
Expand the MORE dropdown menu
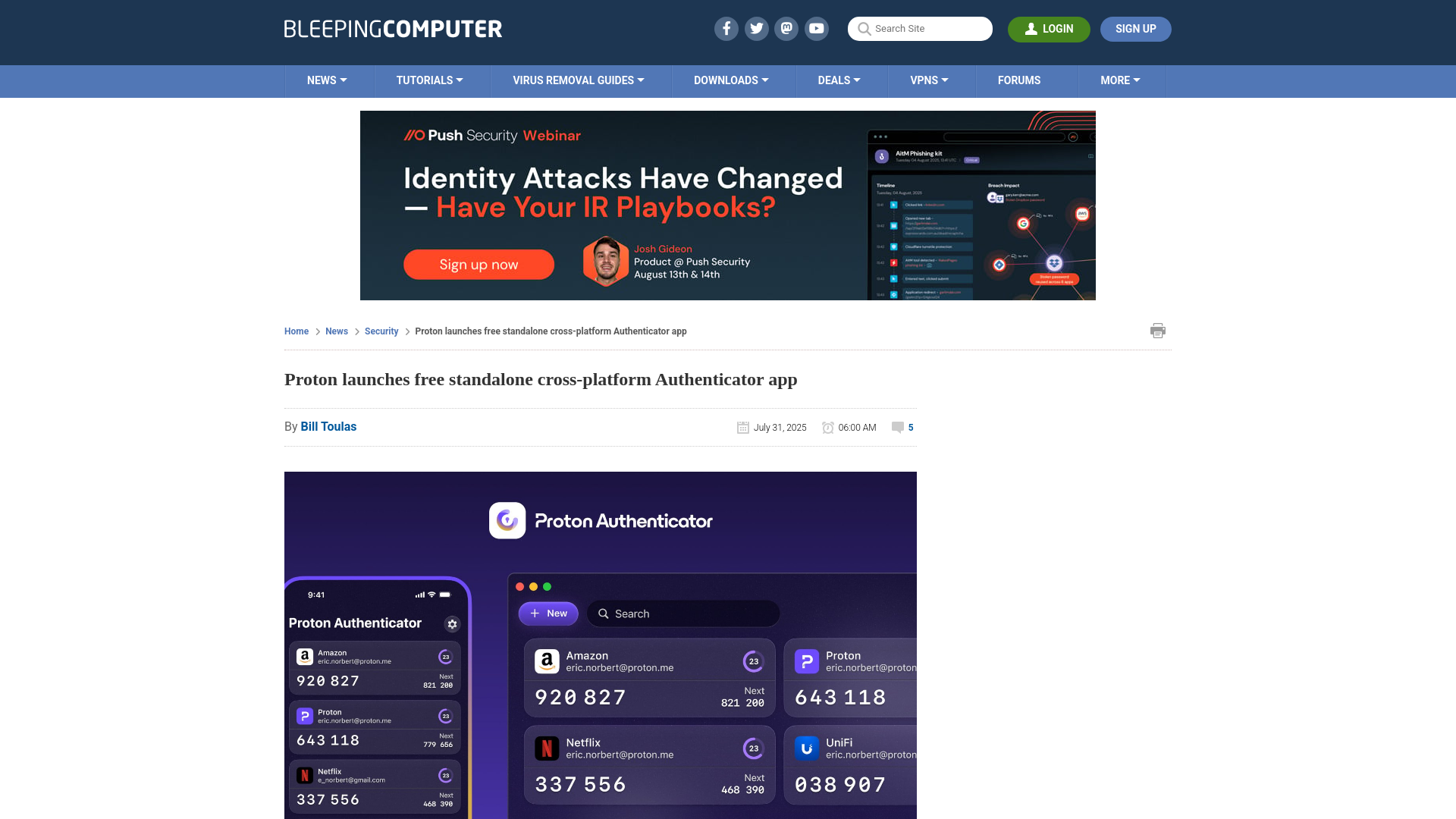click(x=1120, y=80)
